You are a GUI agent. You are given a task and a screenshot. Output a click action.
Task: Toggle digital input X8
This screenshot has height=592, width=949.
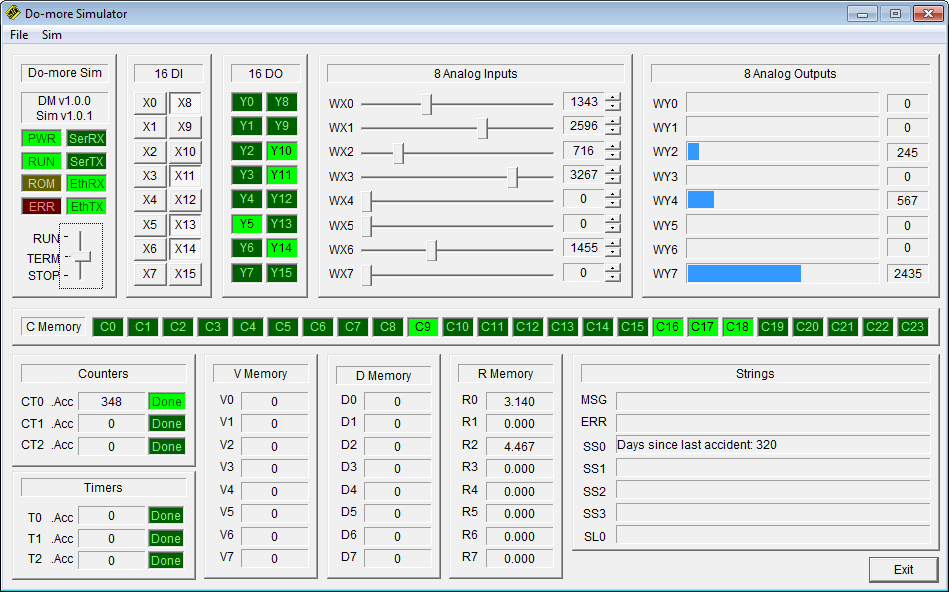click(184, 102)
